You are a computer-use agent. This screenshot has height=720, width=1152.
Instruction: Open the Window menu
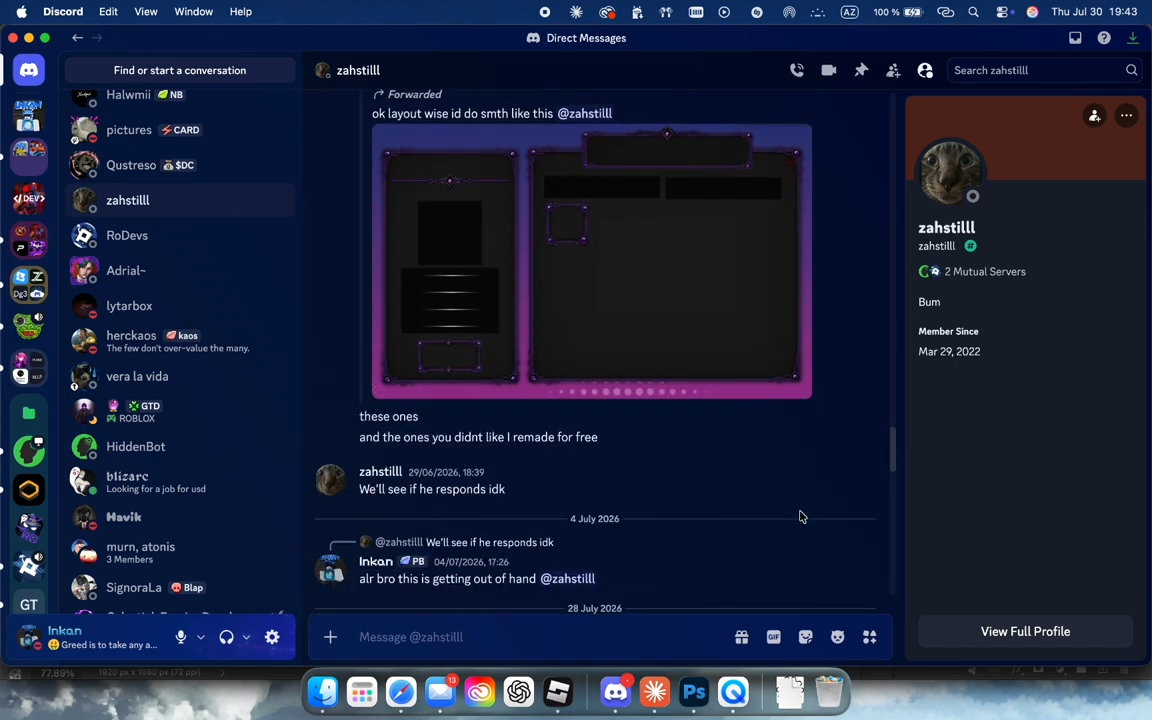coord(193,12)
